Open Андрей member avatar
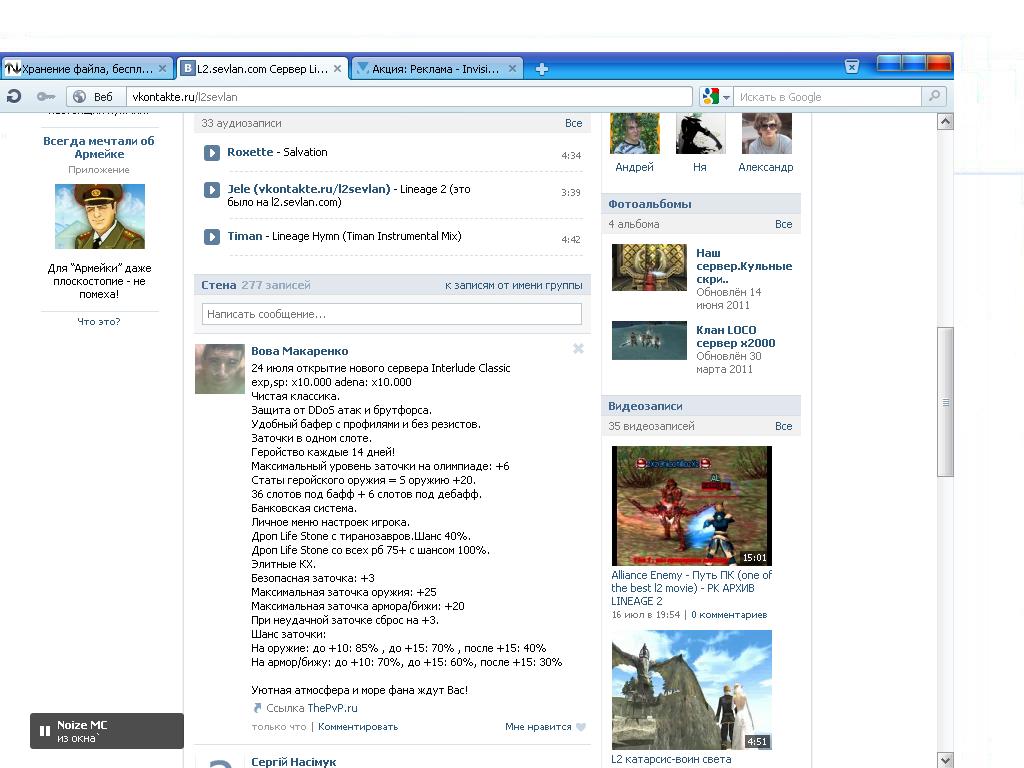1024x768 pixels. (634, 133)
